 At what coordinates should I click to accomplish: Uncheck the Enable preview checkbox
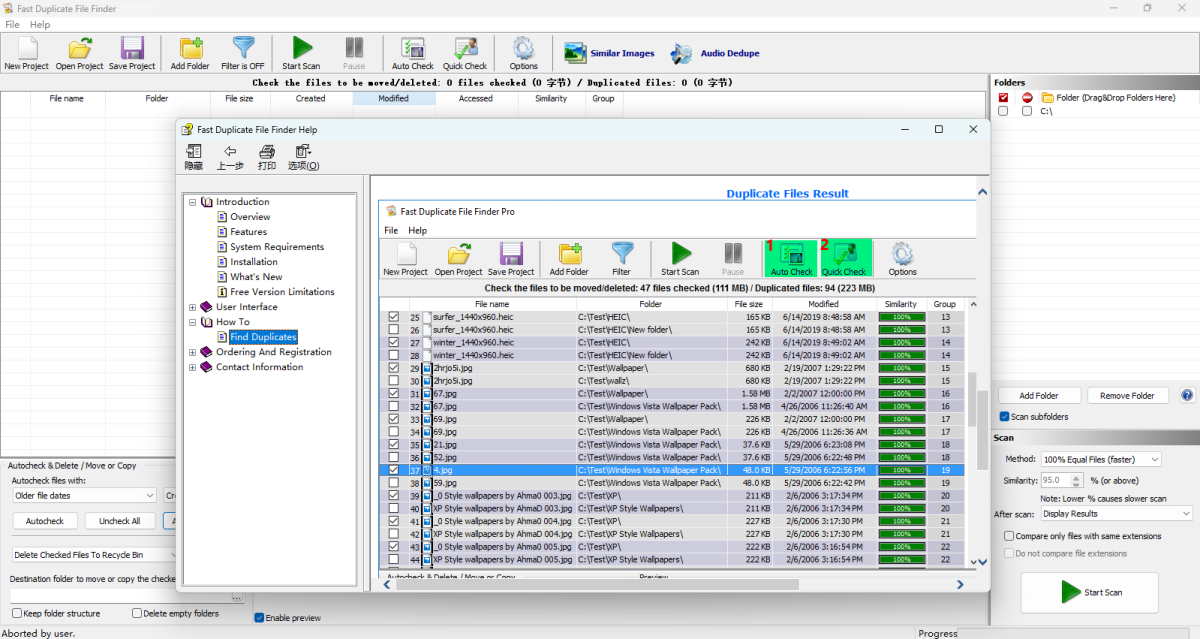260,618
